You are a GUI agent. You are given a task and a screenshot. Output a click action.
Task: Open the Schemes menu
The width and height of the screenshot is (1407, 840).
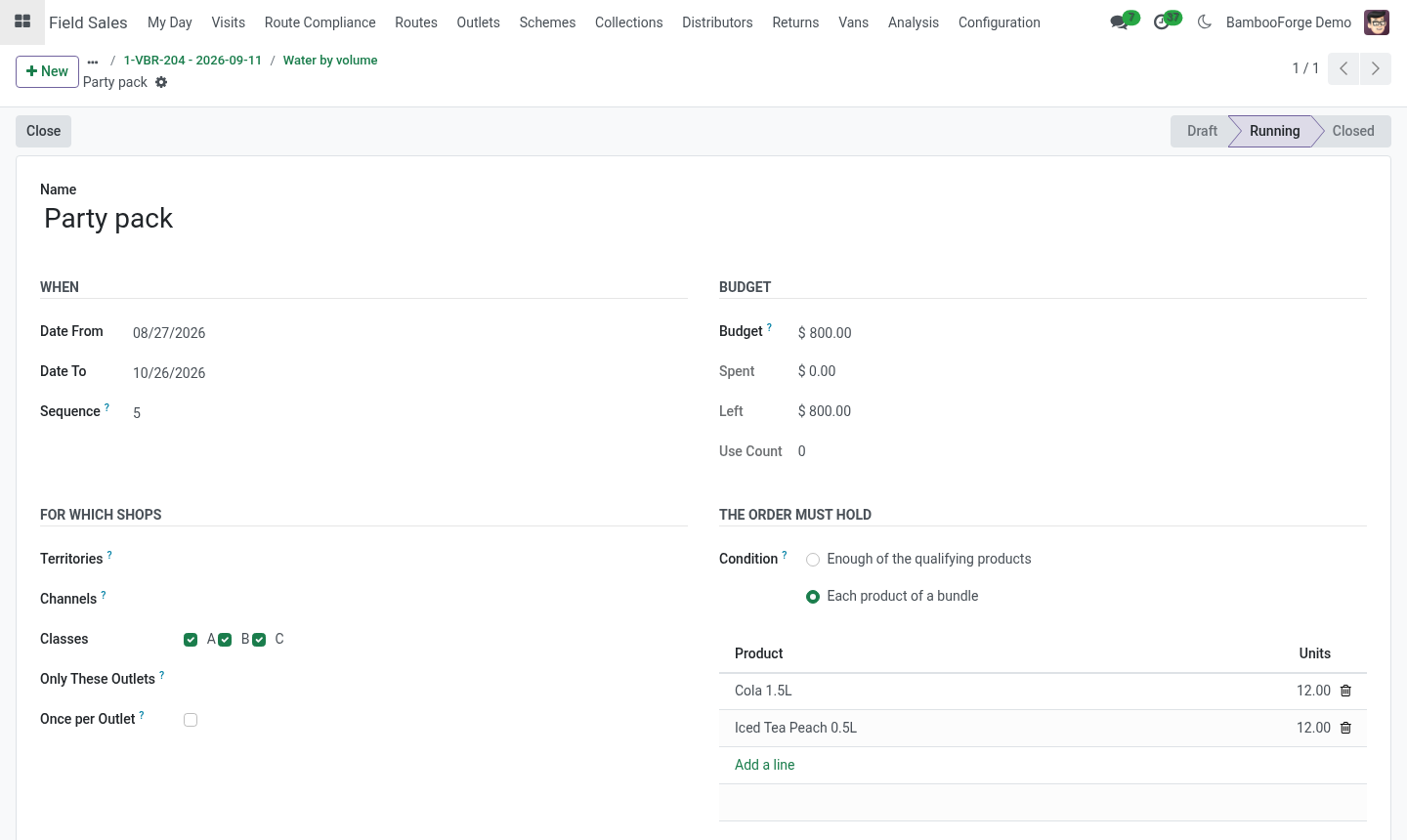coord(547,22)
